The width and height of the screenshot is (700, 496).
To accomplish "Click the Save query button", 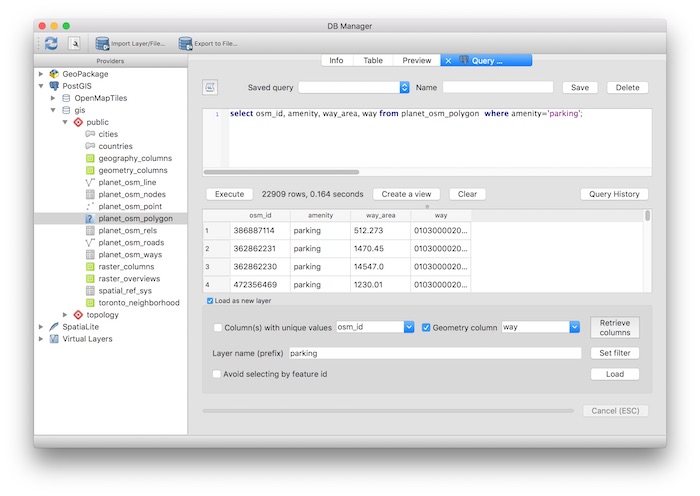I will [x=580, y=88].
